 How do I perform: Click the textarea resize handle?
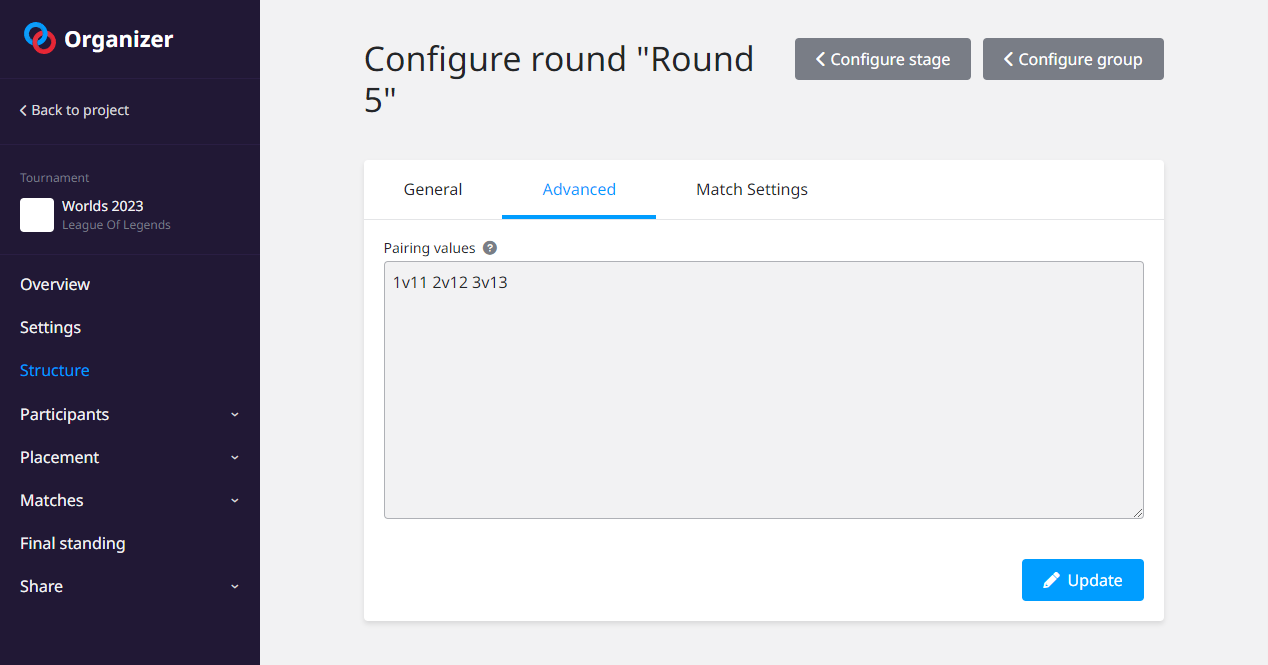1139,513
